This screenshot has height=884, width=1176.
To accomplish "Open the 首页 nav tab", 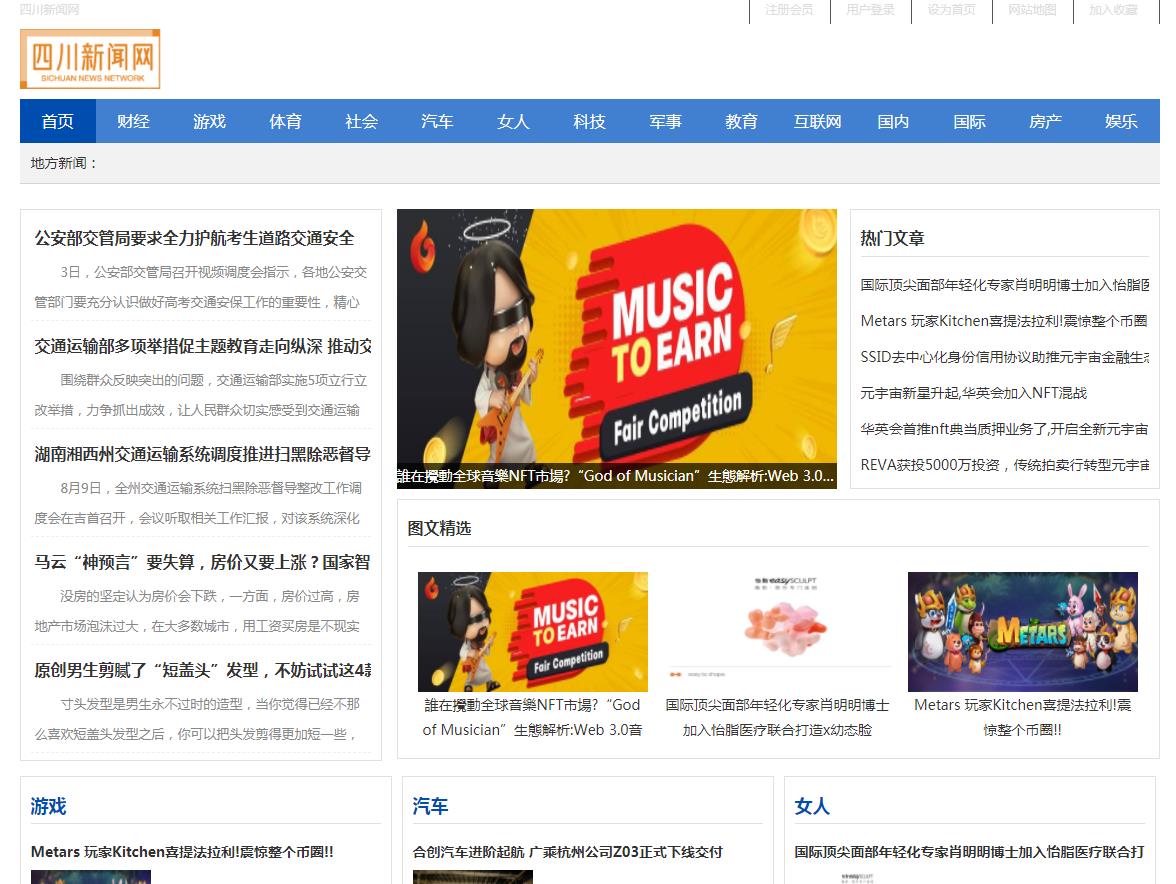I will click(x=58, y=121).
